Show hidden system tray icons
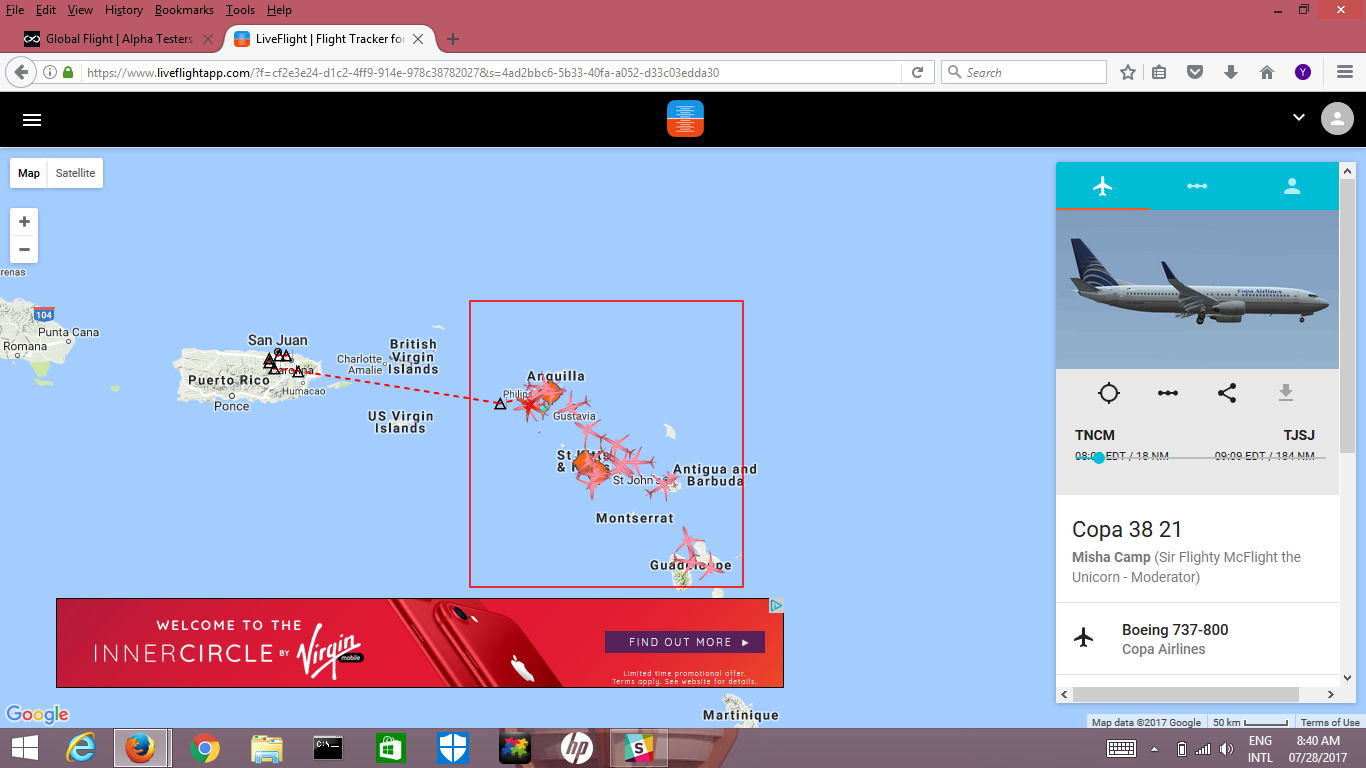This screenshot has width=1366, height=768. pos(1154,749)
